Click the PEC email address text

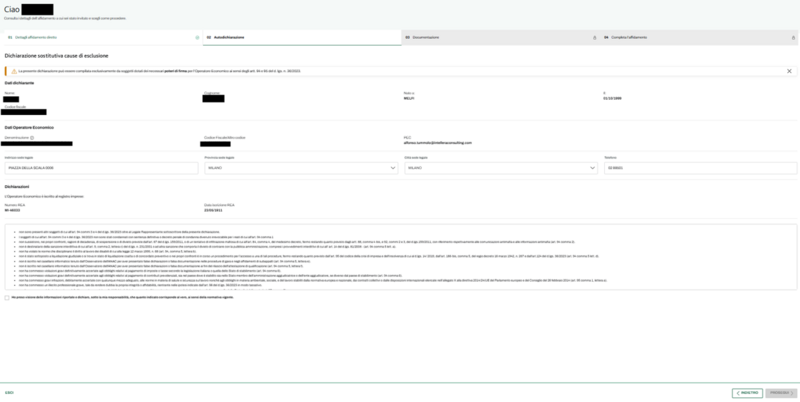click(437, 143)
